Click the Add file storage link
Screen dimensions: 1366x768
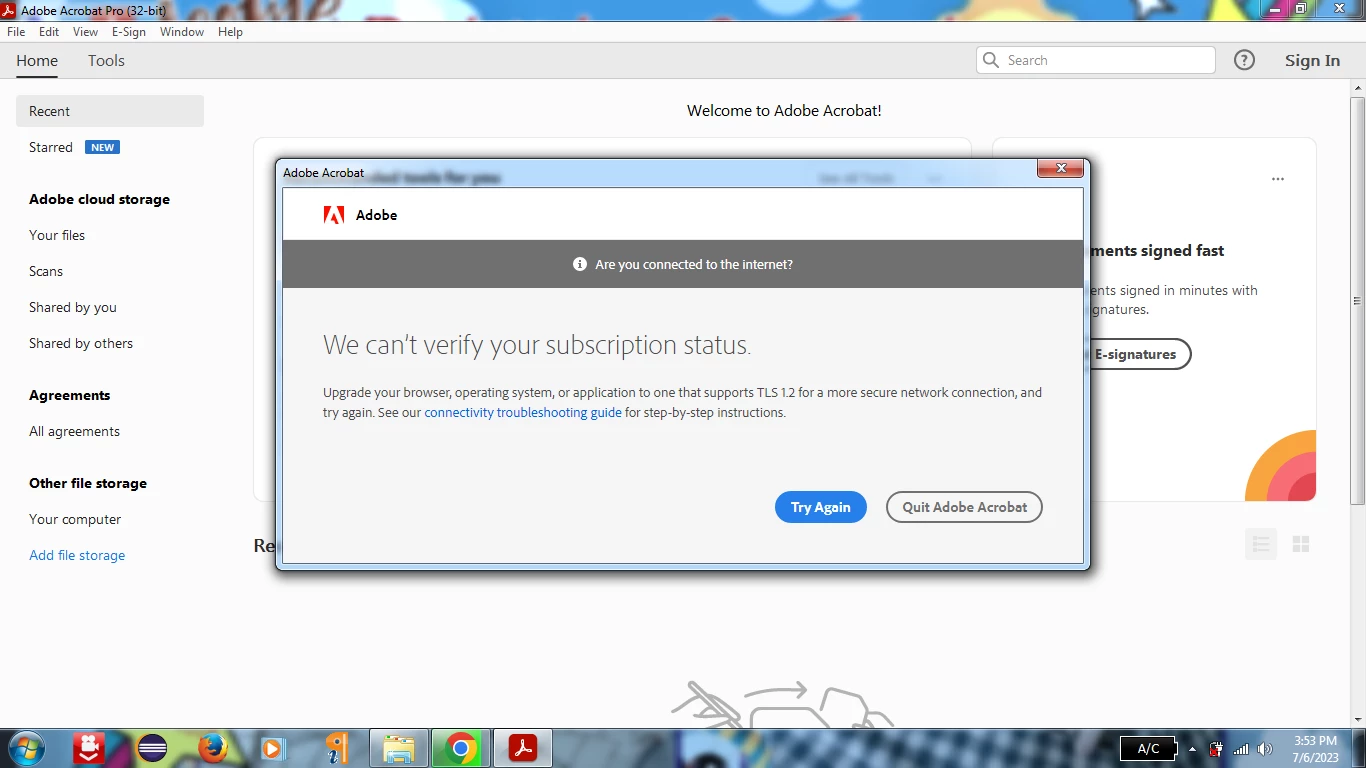tap(77, 555)
